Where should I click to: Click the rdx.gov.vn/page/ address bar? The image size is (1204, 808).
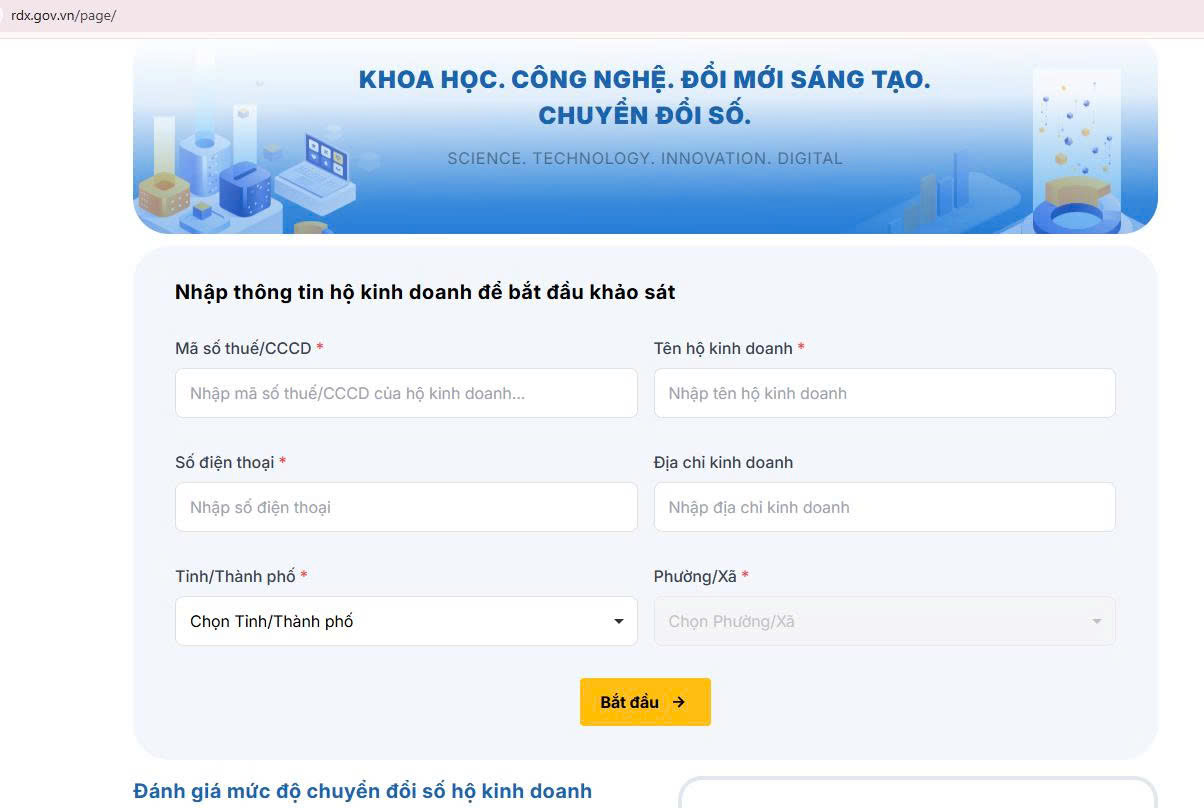coord(64,16)
